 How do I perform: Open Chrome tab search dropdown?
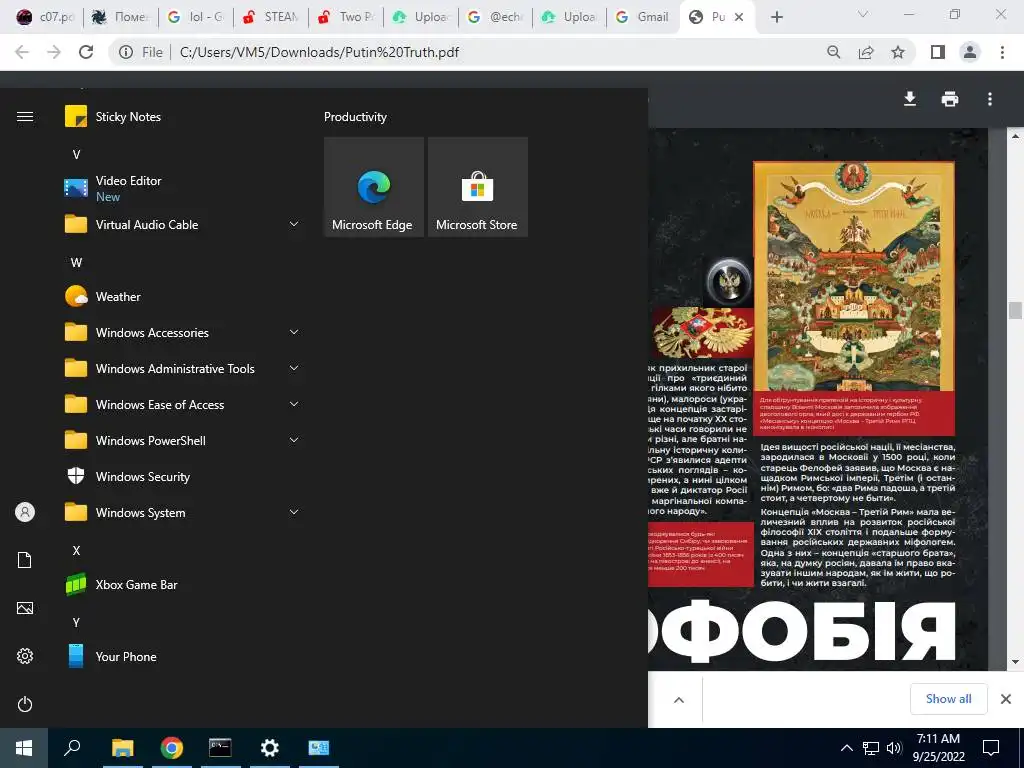click(863, 15)
